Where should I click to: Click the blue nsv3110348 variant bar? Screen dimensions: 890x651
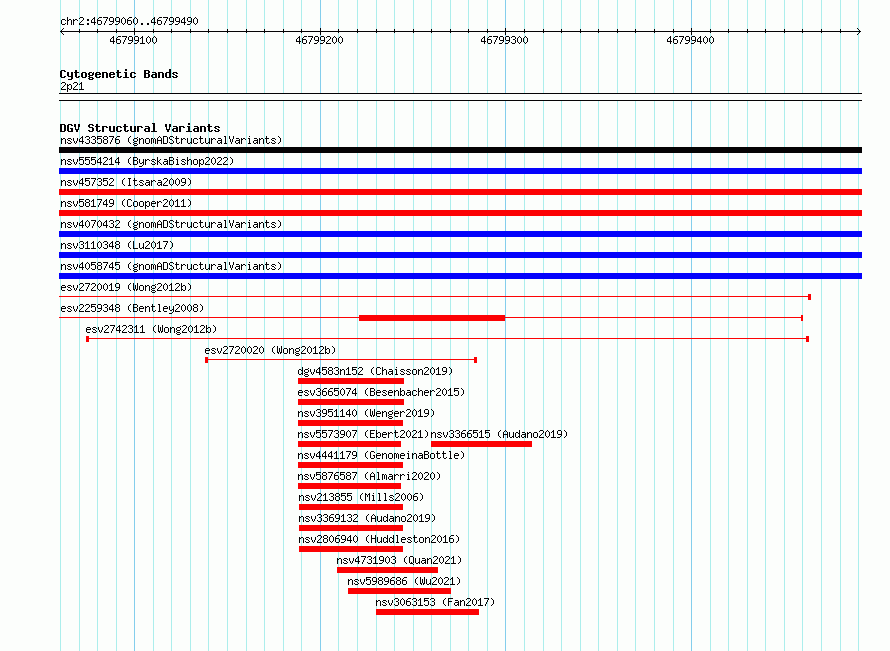[x=460, y=255]
